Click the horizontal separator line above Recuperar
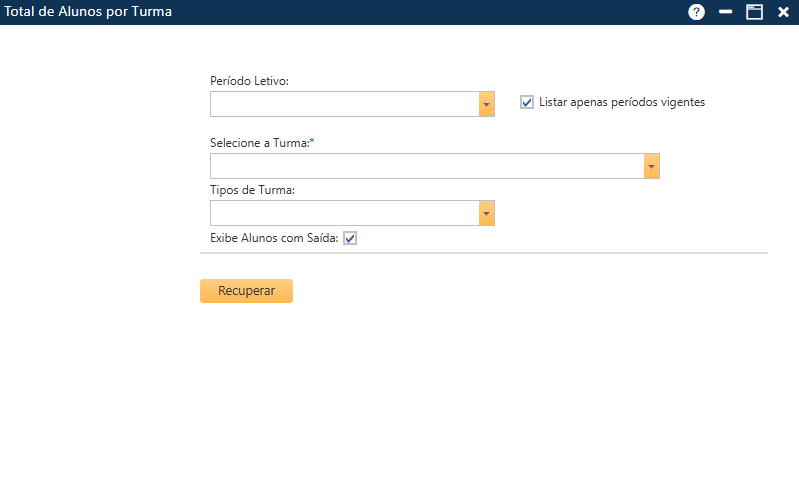 point(484,253)
